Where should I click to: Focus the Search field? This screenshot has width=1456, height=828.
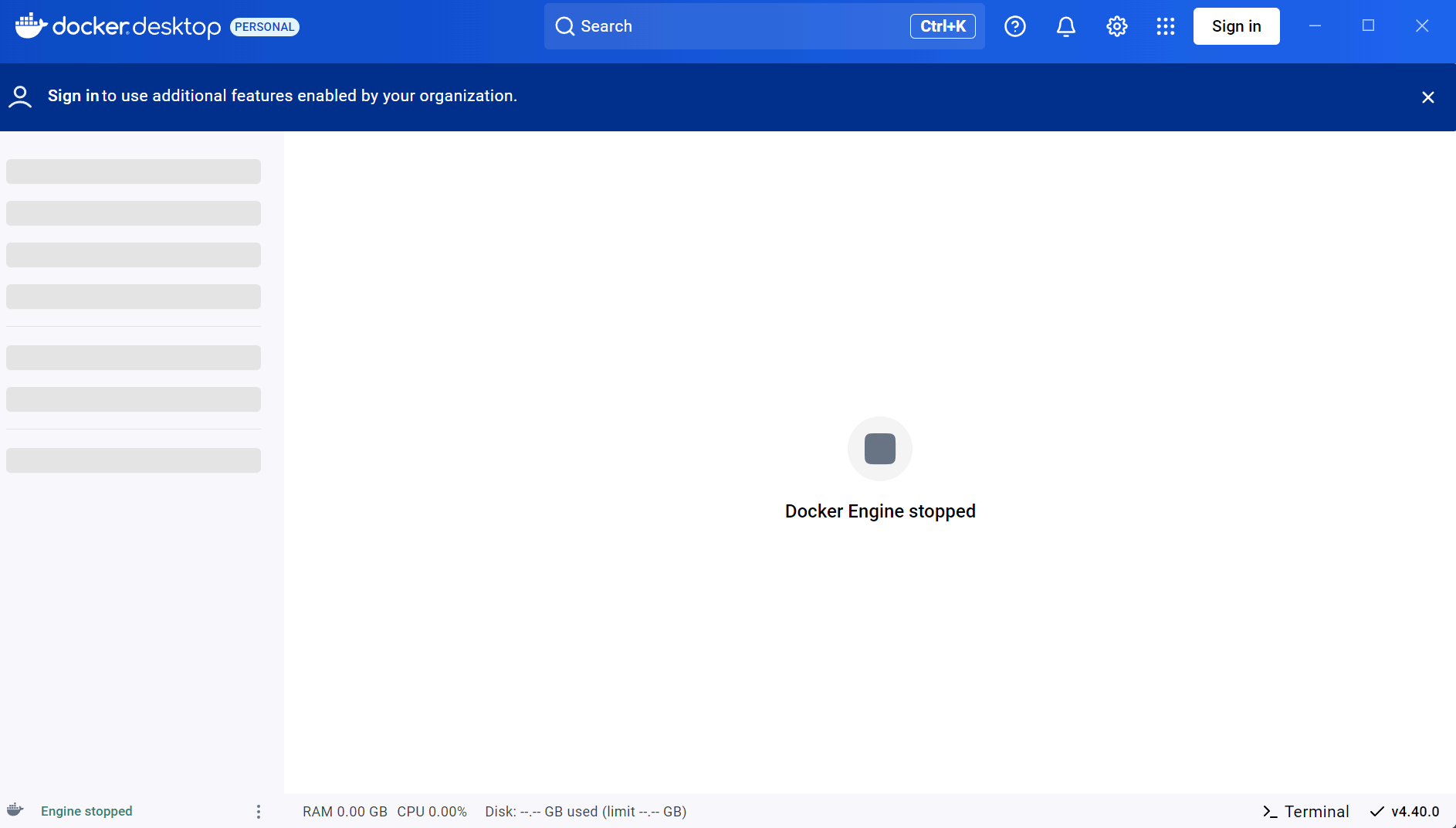click(x=764, y=26)
